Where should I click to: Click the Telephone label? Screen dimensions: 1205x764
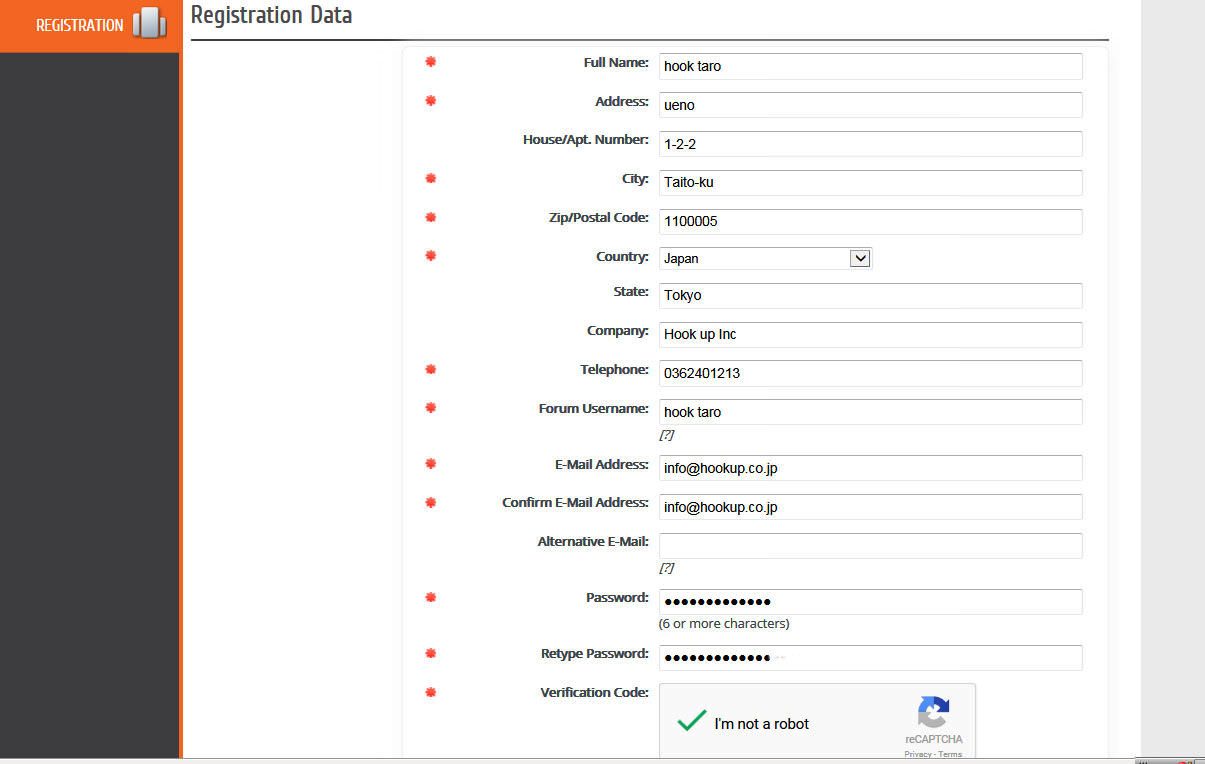click(x=614, y=370)
